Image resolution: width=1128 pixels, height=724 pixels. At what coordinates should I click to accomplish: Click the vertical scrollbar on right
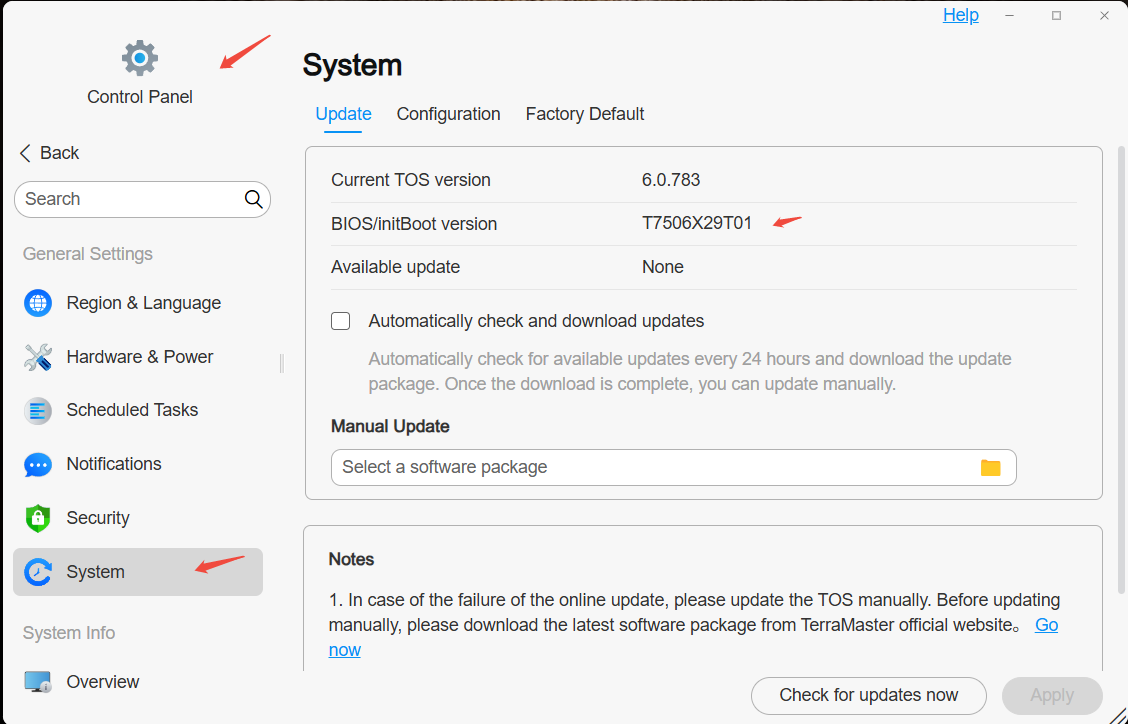1121,371
